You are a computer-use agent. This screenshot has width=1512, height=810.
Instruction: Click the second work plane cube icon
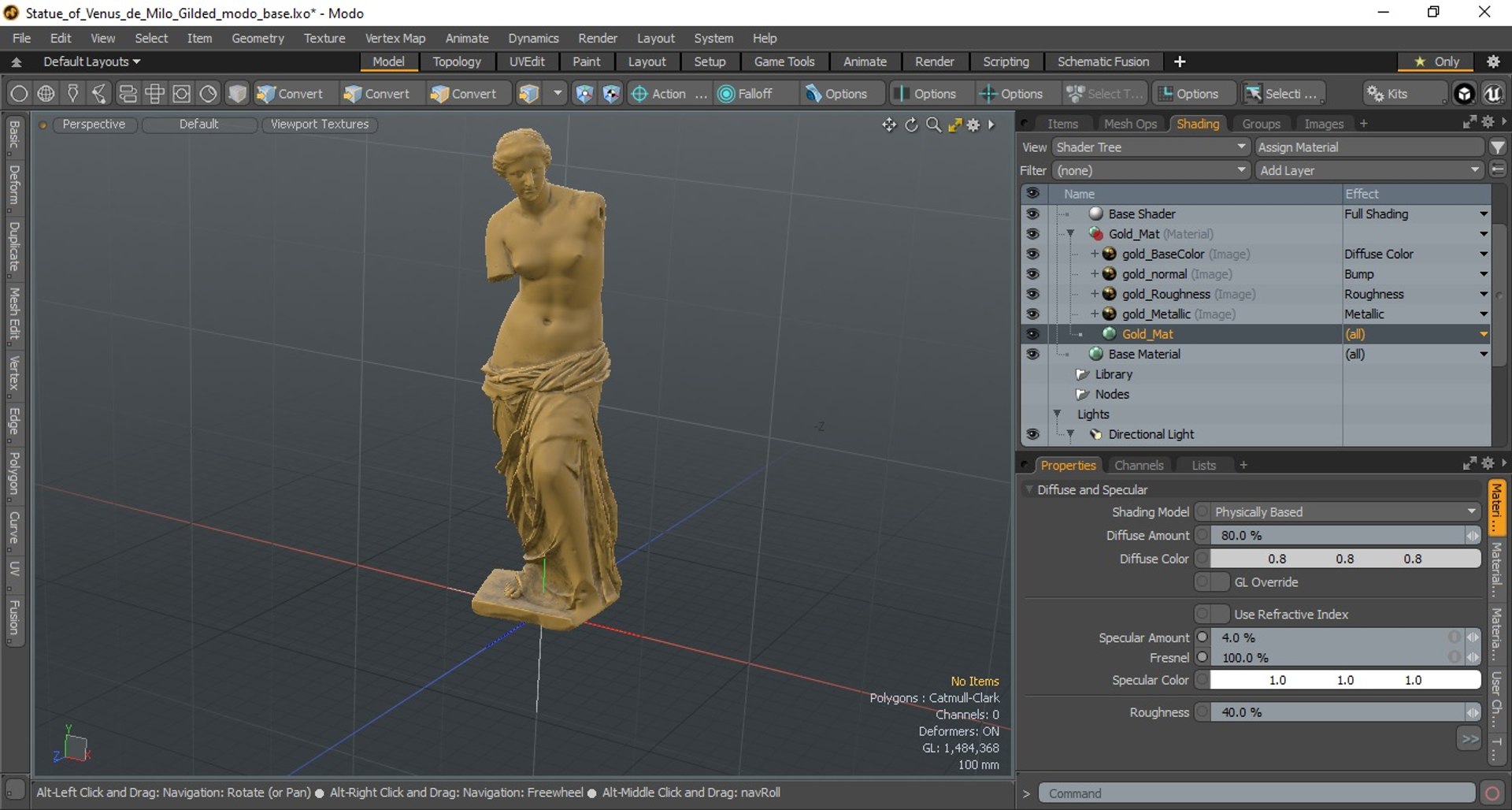tap(611, 94)
